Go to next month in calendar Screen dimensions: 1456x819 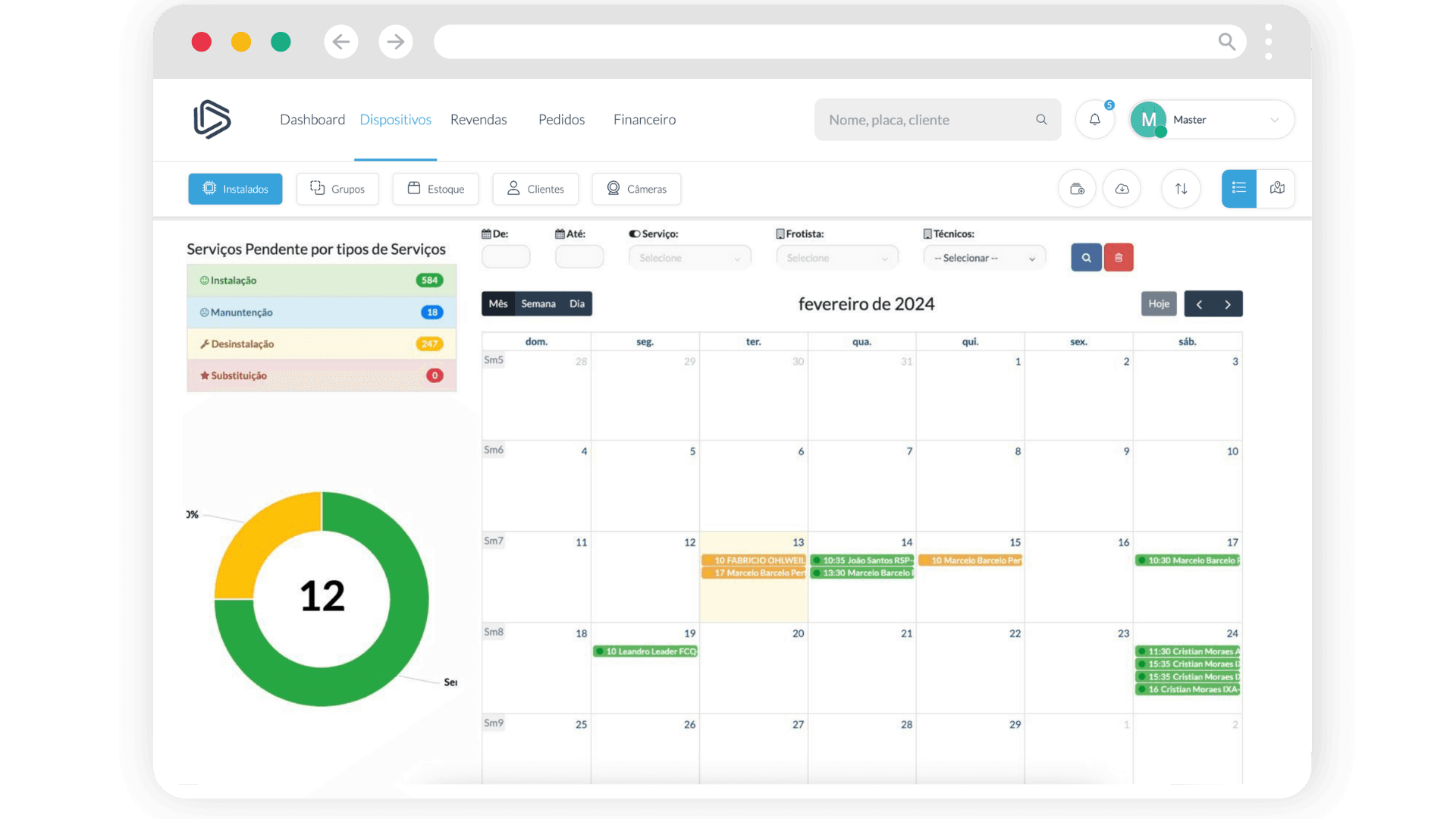[1228, 304]
